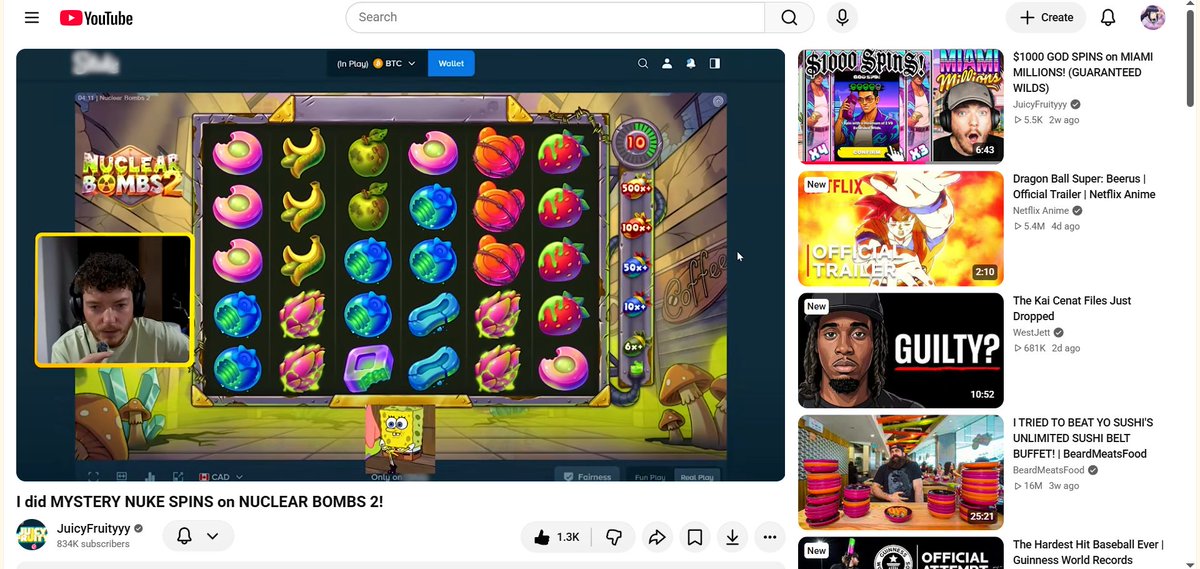This screenshot has height=569, width=1200.
Task: Open the Dragon Ball Super Beerus thumbnail
Action: pyautogui.click(x=900, y=229)
